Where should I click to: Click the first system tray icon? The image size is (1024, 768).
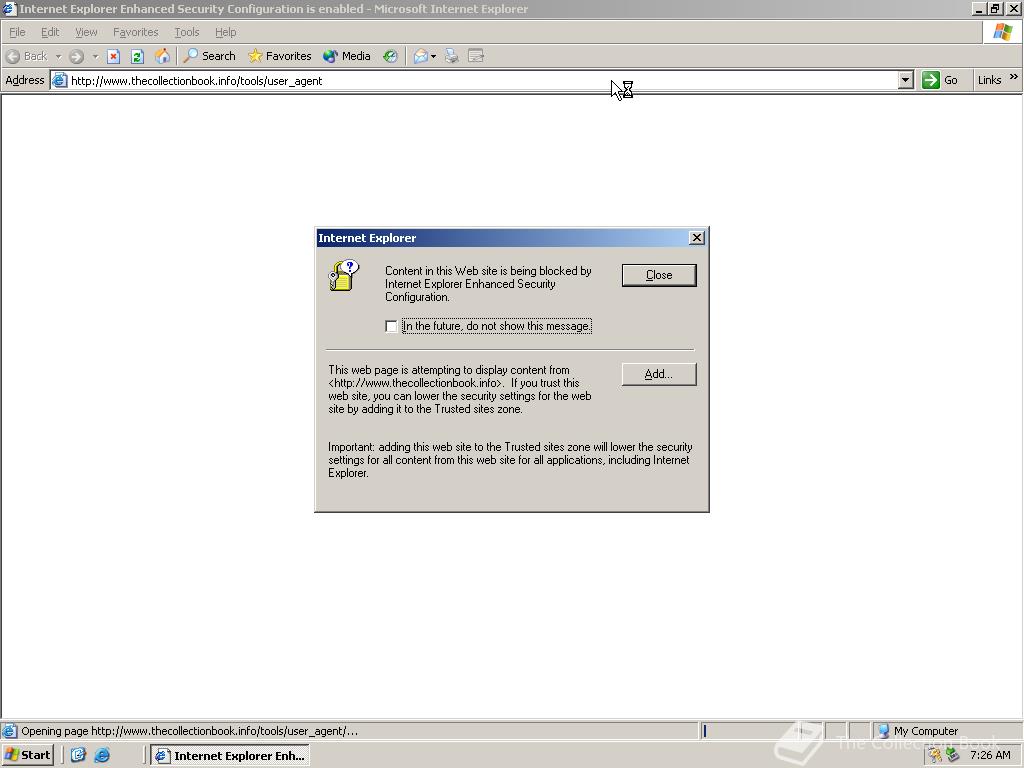click(x=935, y=756)
